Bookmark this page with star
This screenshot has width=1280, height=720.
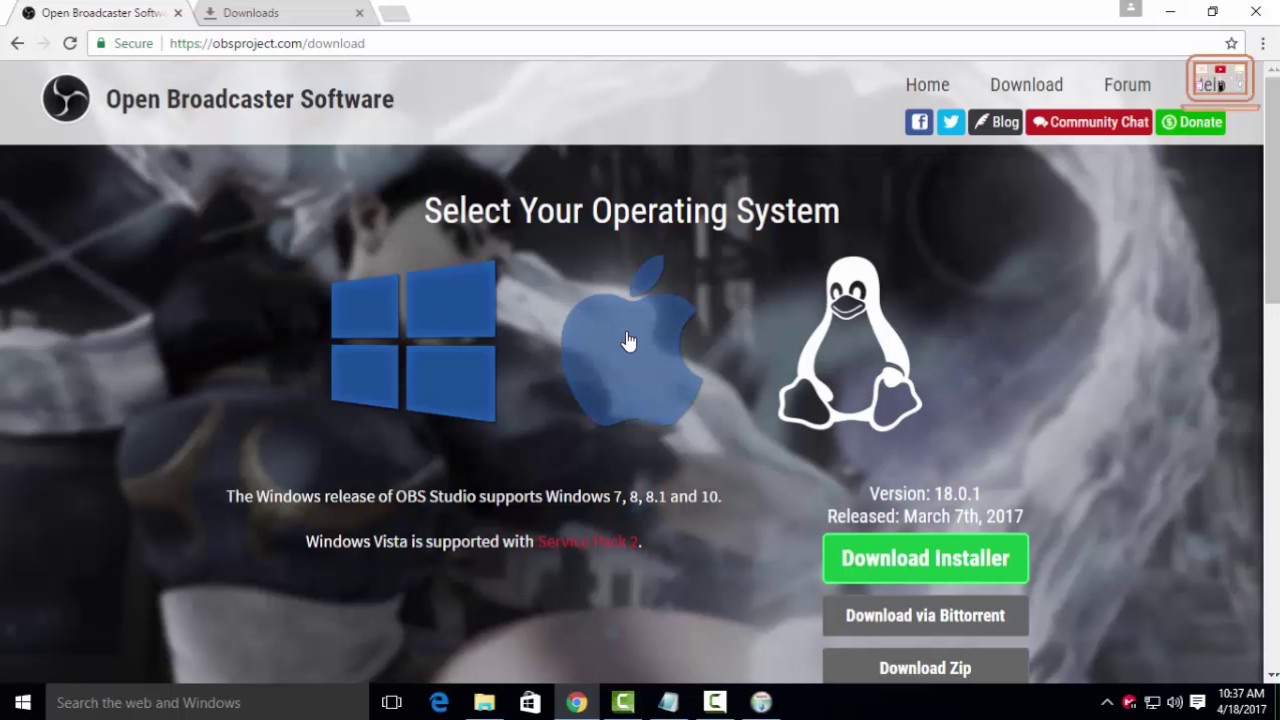pos(1232,43)
